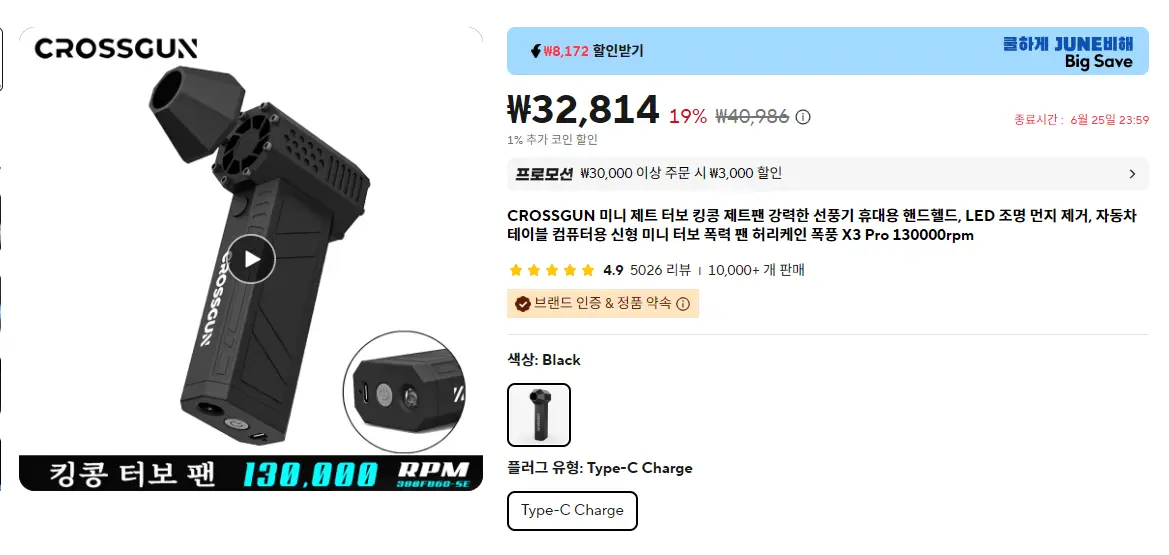Click the 브랜드 인증 & 정품 약속 badge
This screenshot has height=555, width=1169.
602,304
